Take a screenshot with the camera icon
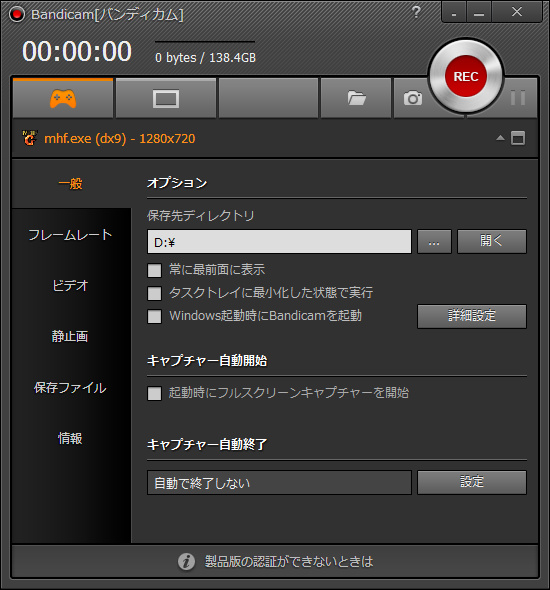The width and height of the screenshot is (550, 590). (413, 98)
